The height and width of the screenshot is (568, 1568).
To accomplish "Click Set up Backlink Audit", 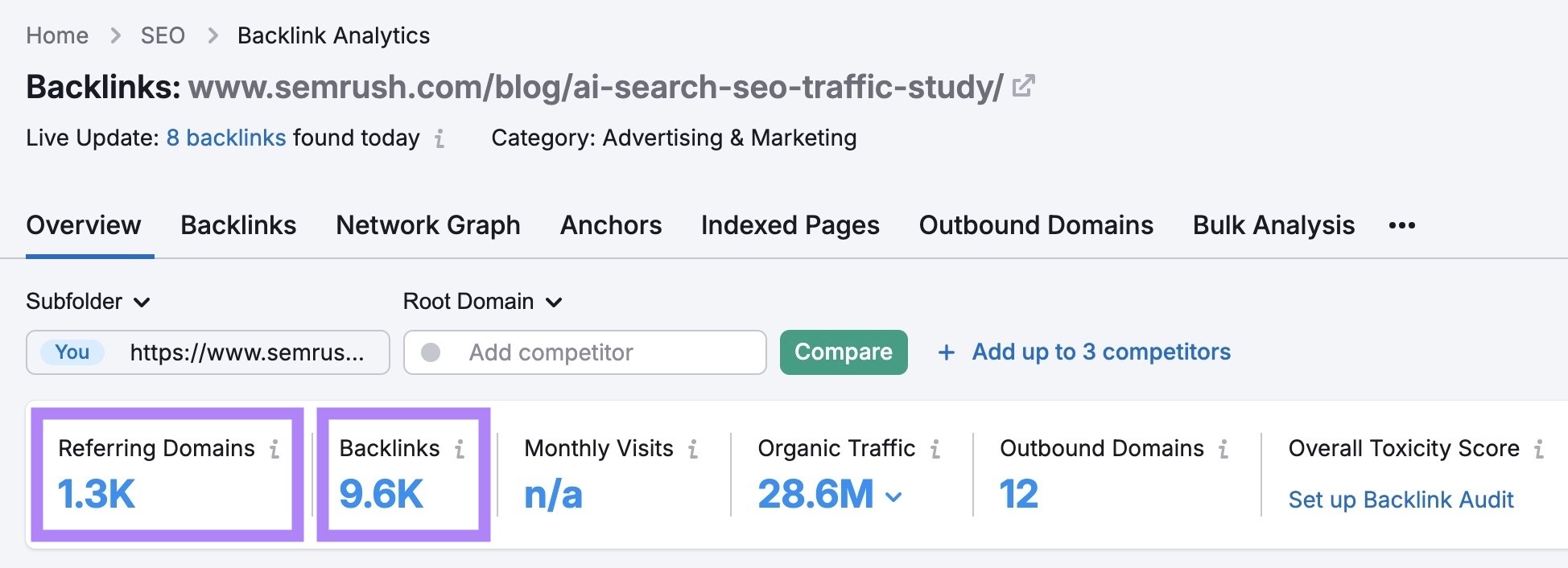I will click(1401, 499).
